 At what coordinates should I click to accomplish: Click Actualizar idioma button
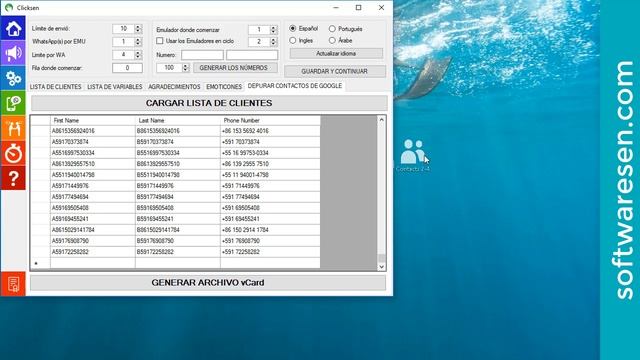336,53
